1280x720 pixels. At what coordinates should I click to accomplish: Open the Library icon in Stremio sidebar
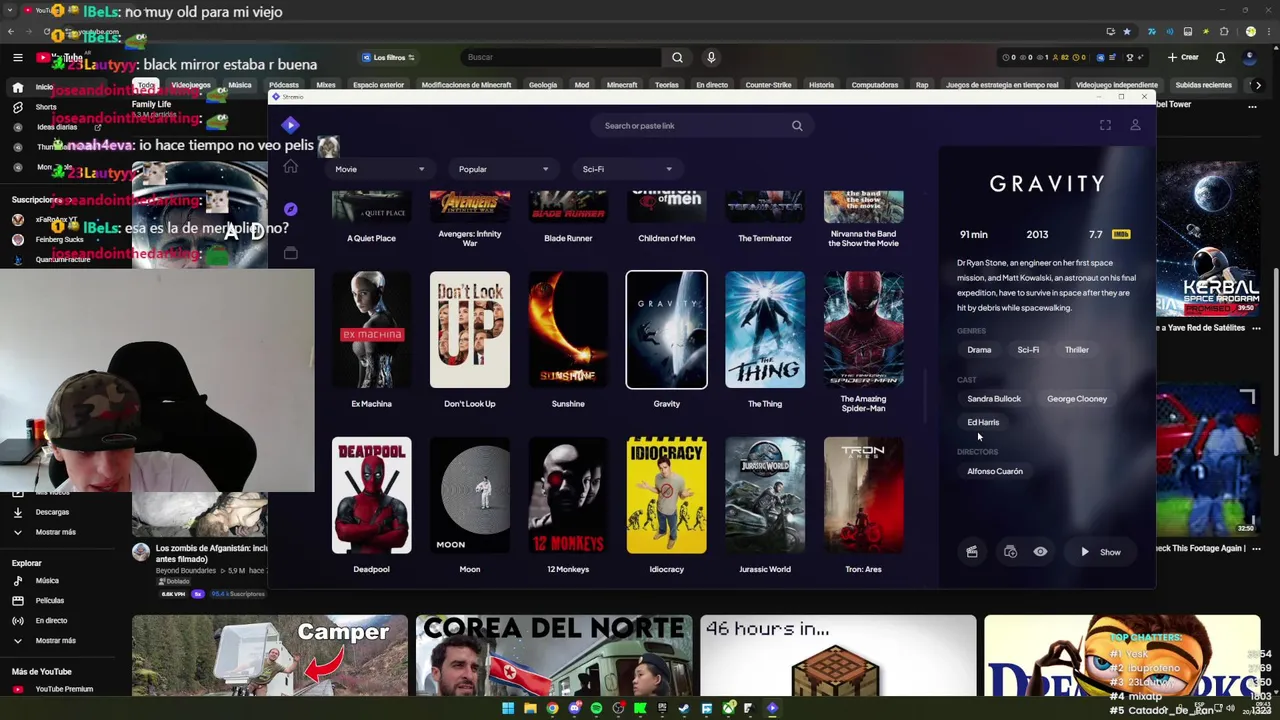[x=290, y=254]
